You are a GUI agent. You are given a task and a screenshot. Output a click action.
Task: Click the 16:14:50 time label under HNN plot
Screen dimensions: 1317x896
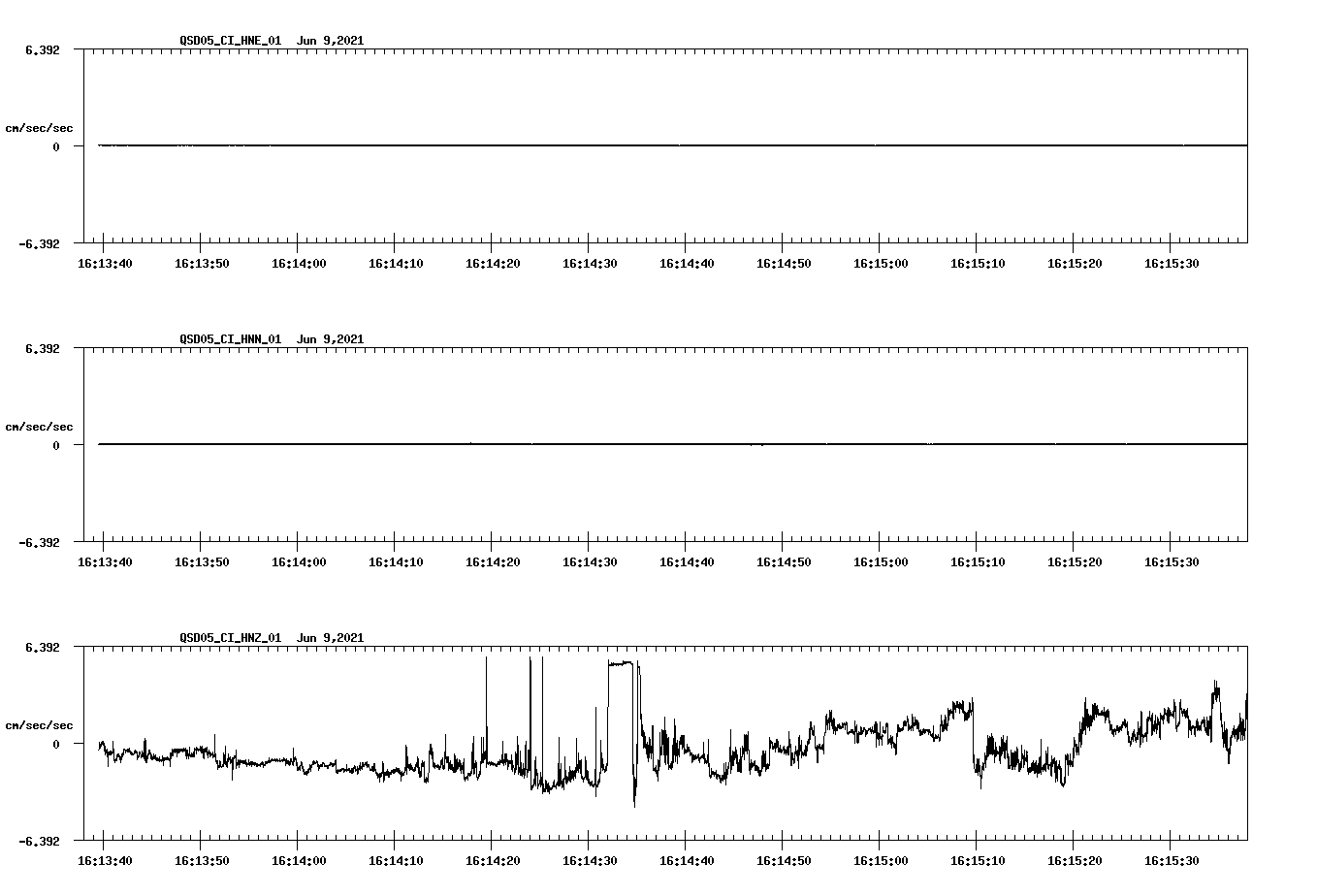click(x=784, y=562)
